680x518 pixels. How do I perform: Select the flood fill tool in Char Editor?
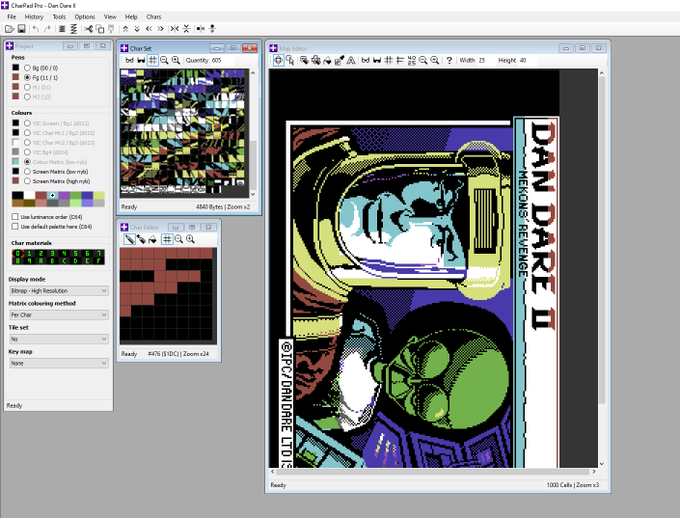coord(152,239)
